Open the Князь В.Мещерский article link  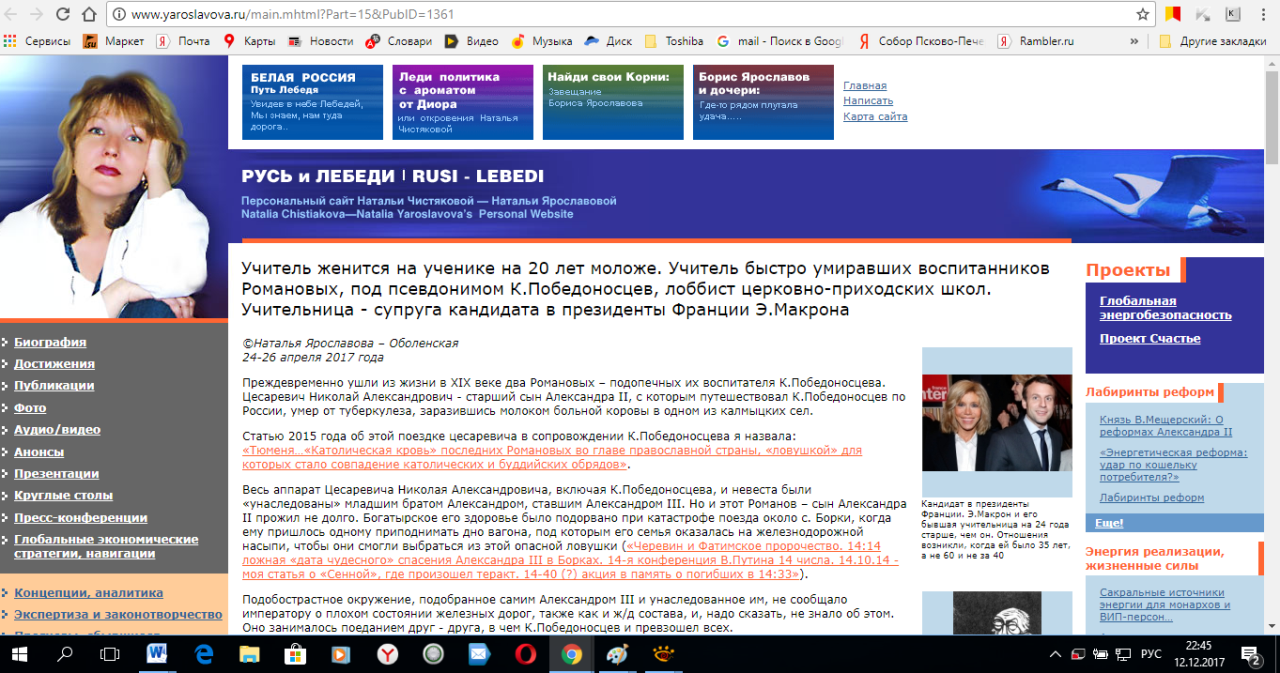tap(1166, 426)
